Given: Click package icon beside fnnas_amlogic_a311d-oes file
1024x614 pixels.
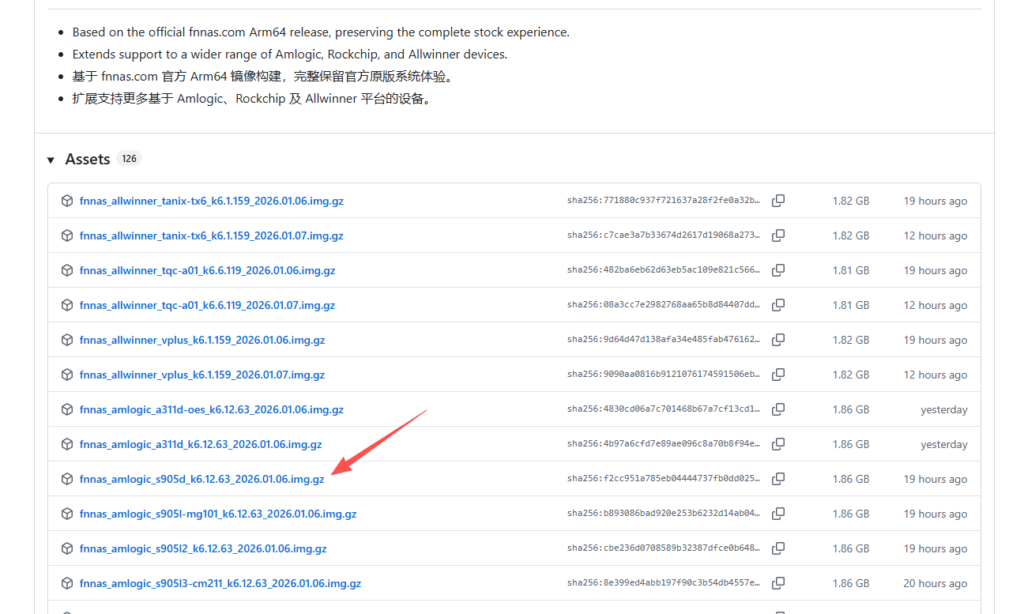Looking at the screenshot, I should pos(67,410).
